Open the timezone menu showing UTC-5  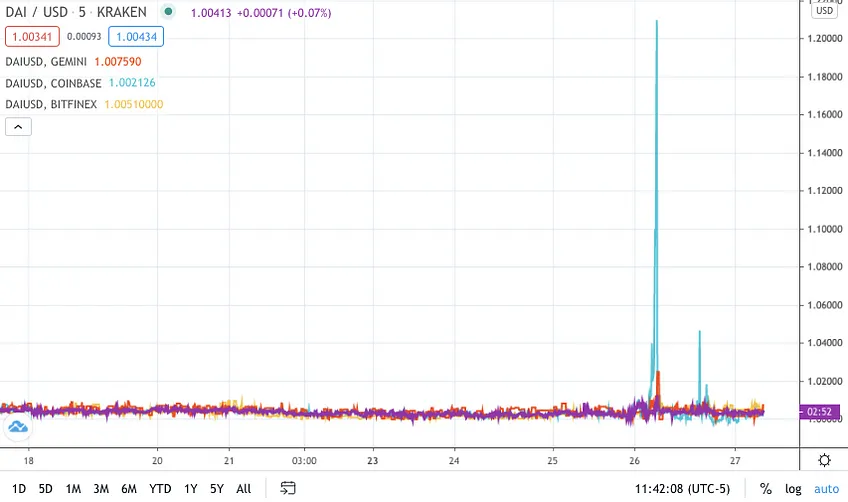(x=683, y=489)
